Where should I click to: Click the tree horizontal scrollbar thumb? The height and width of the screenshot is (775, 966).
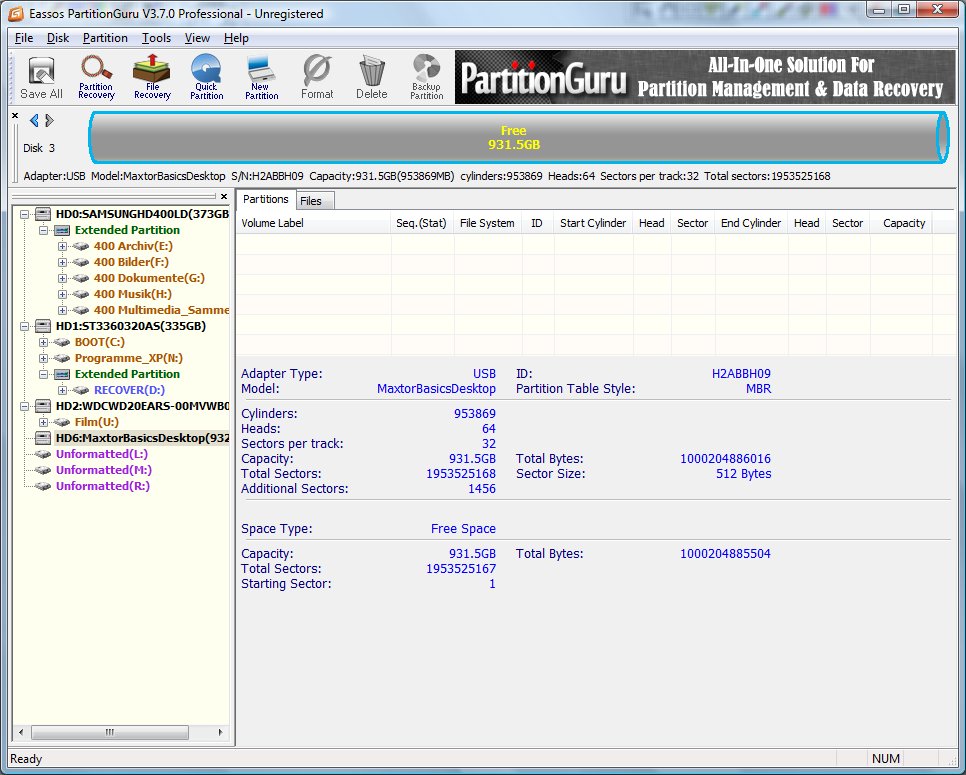coord(110,732)
